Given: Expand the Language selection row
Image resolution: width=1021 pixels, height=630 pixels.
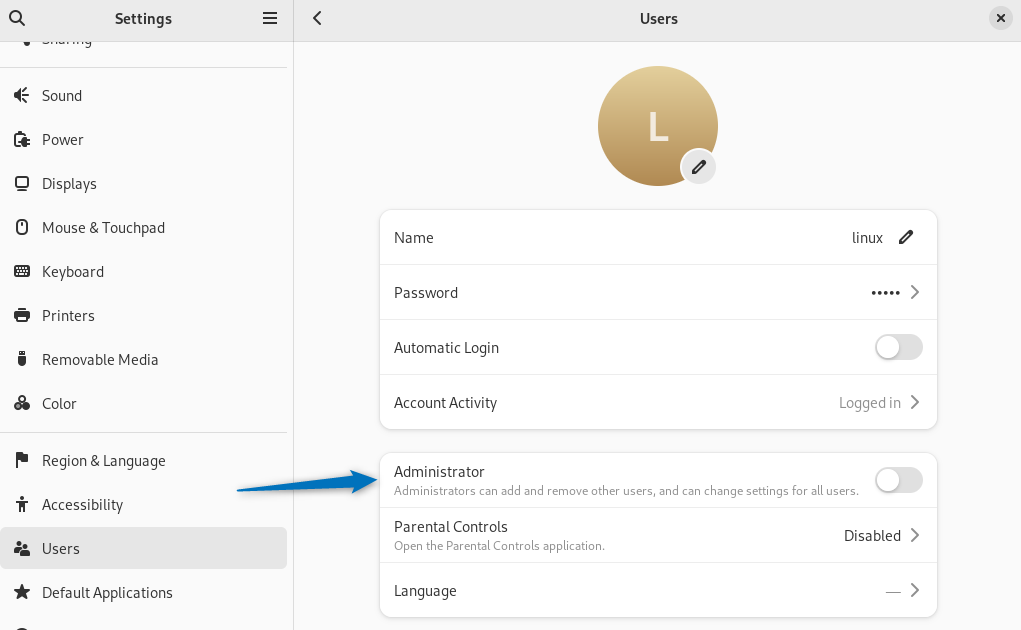Looking at the screenshot, I should 913,590.
